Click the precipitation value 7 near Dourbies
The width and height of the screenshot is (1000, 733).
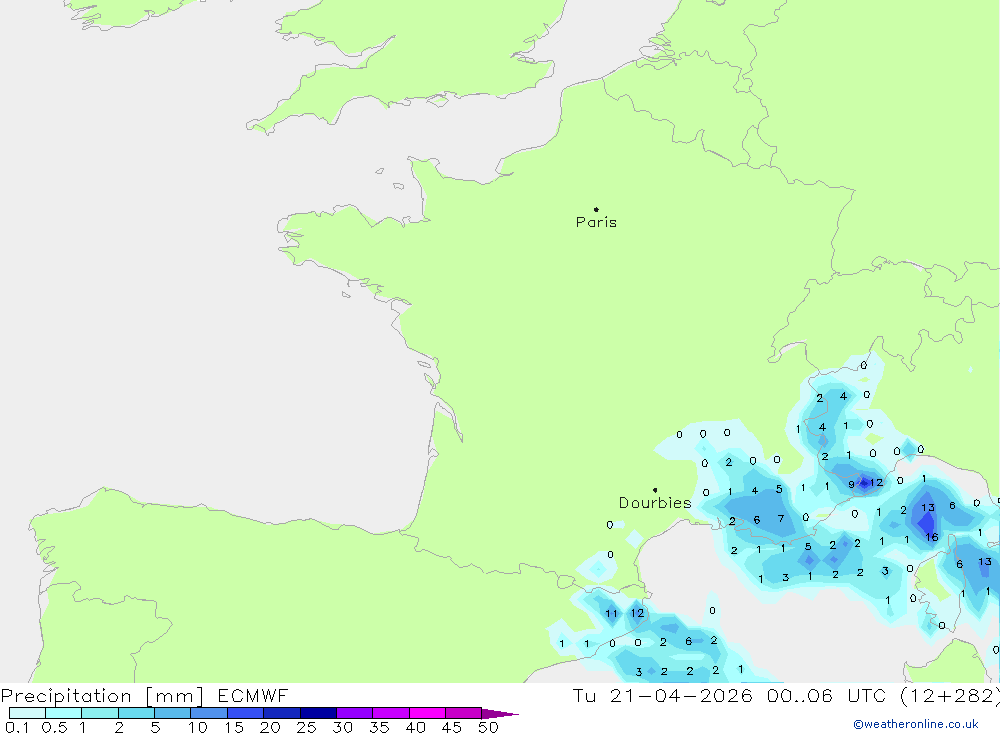pyautogui.click(x=781, y=519)
